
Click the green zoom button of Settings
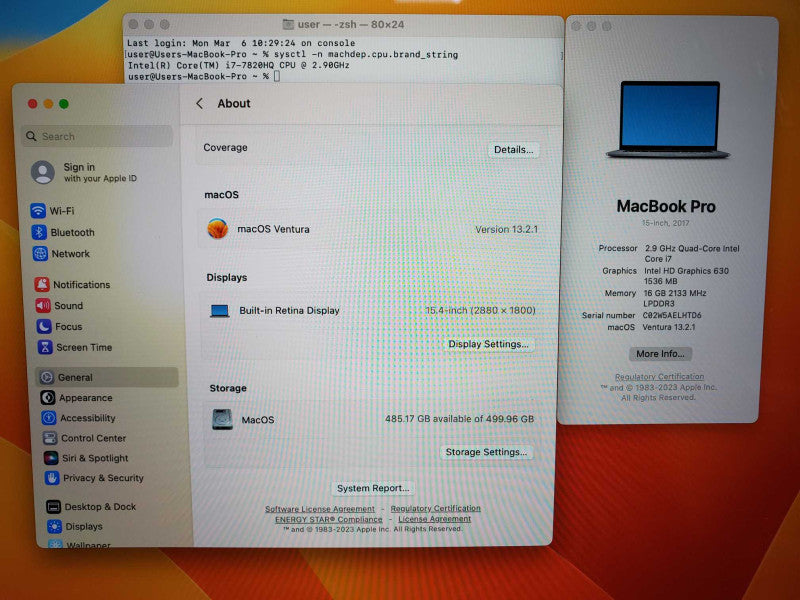click(64, 104)
